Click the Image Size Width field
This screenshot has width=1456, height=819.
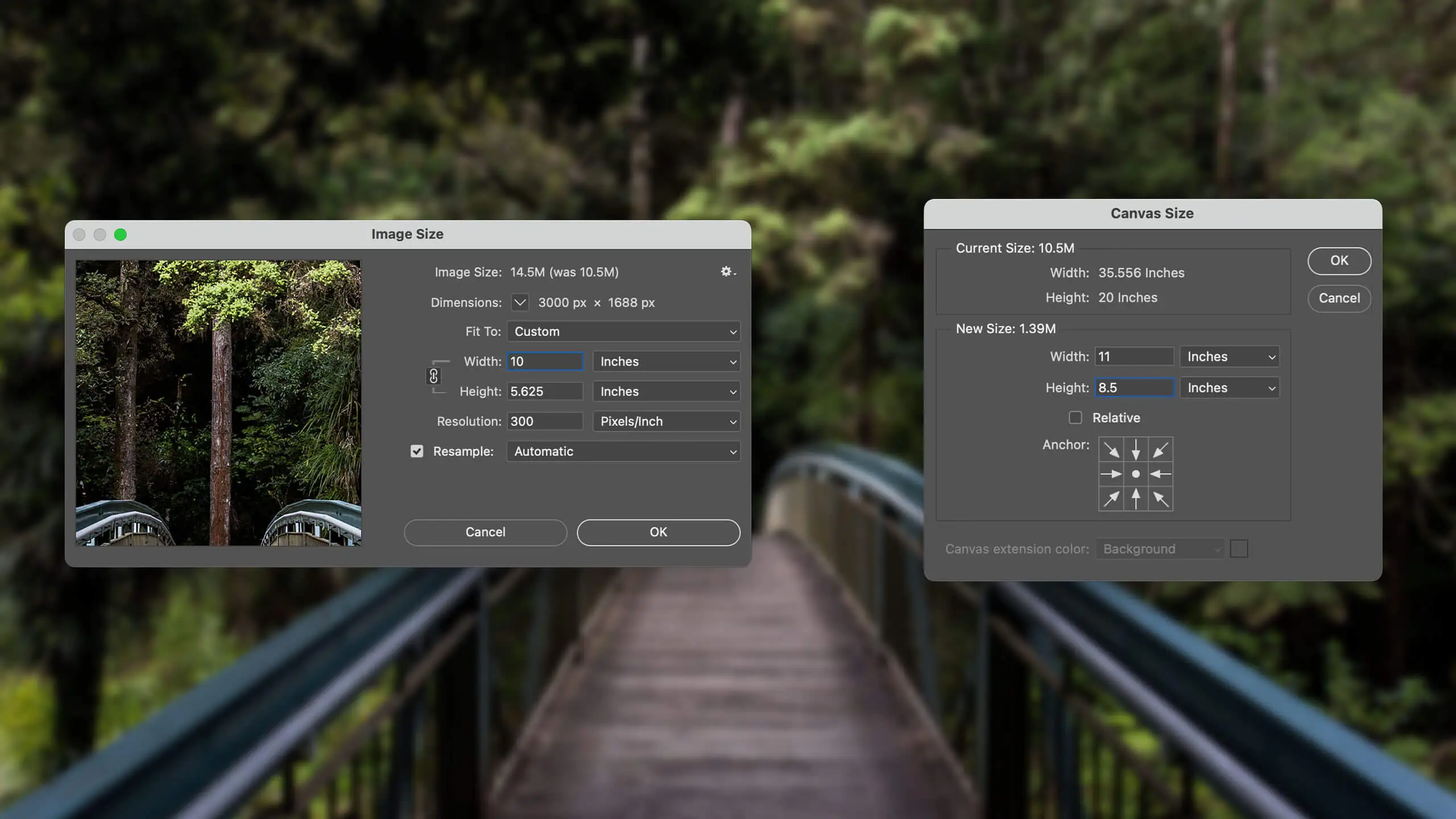click(545, 361)
